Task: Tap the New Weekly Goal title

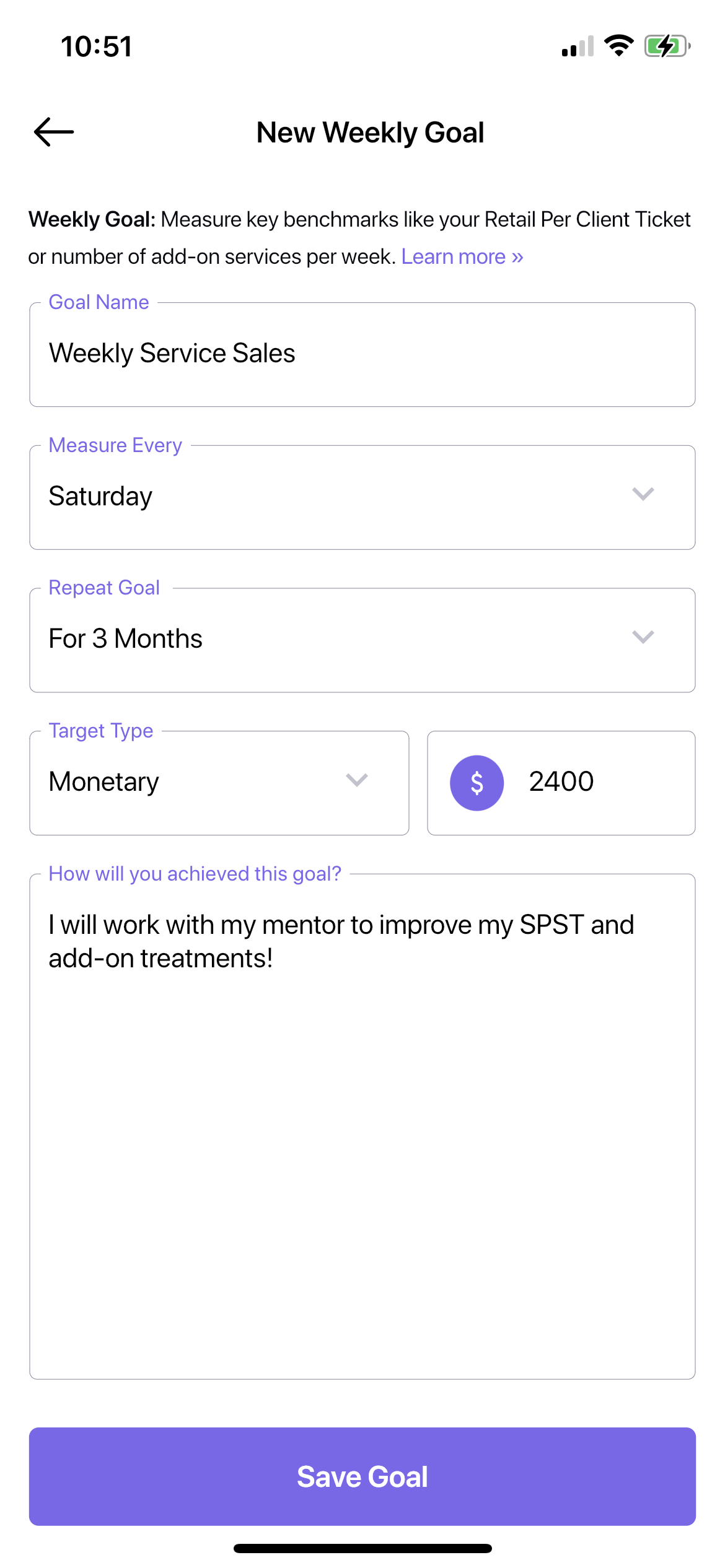Action: [371, 133]
